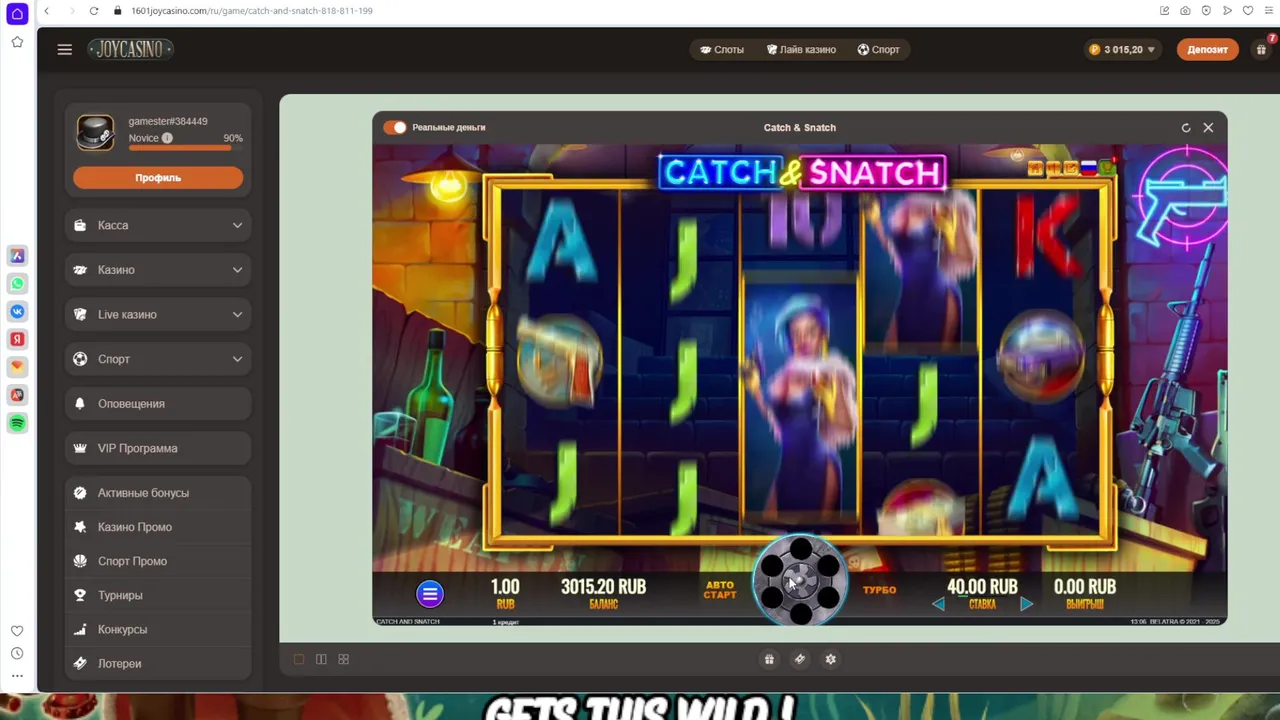The height and width of the screenshot is (720, 1280).
Task: Go to Казино Промо
Action: click(x=158, y=527)
